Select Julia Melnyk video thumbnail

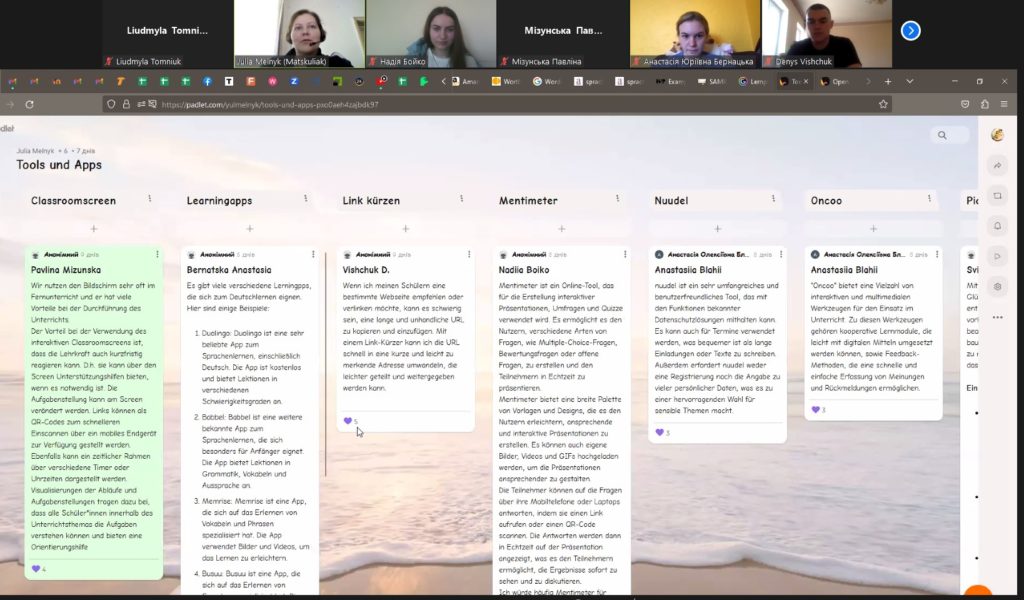[x=300, y=34]
